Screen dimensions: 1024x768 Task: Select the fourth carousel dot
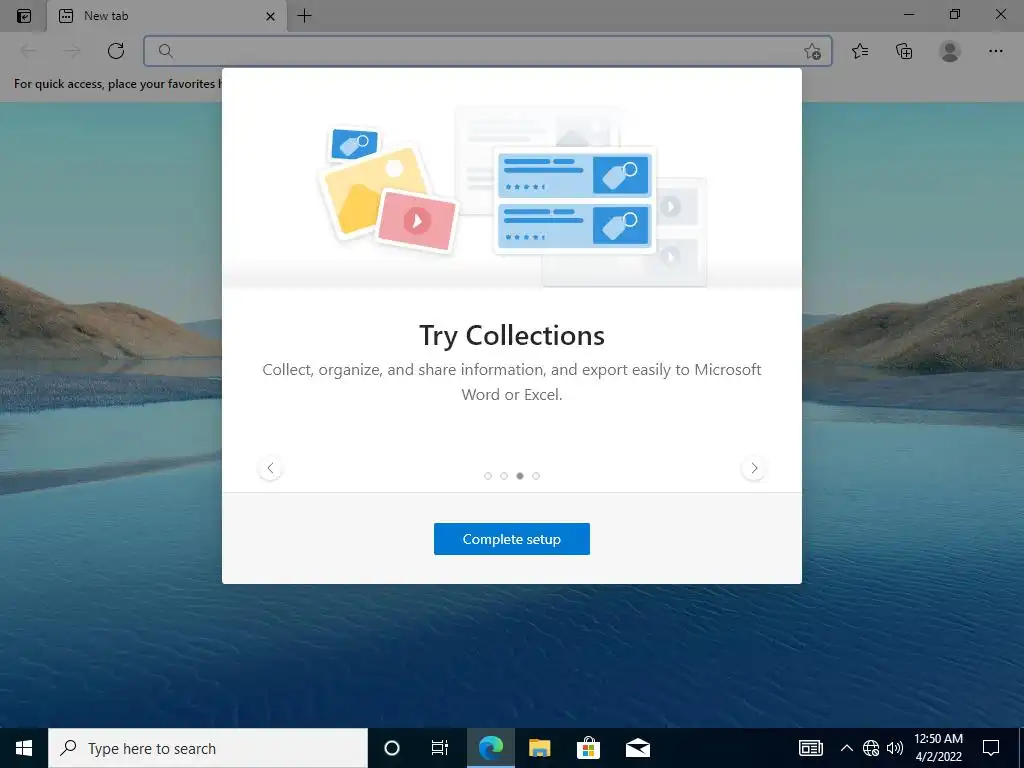tap(536, 476)
